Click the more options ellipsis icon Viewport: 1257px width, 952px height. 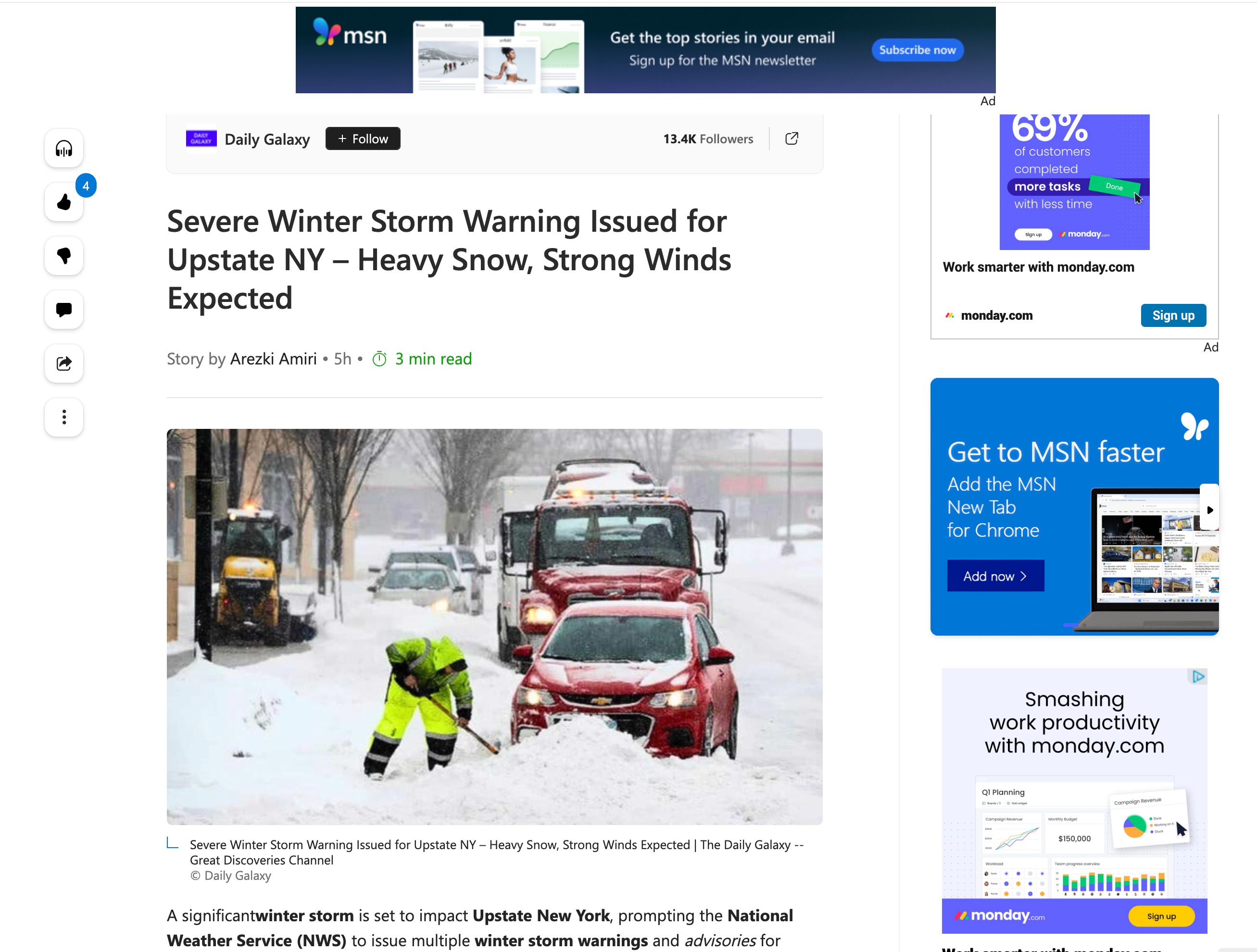click(64, 417)
